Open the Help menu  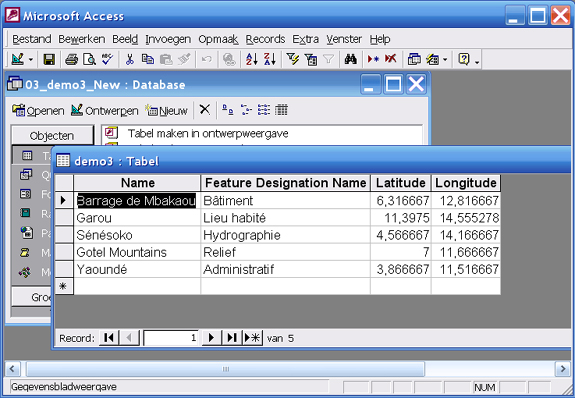click(x=380, y=39)
